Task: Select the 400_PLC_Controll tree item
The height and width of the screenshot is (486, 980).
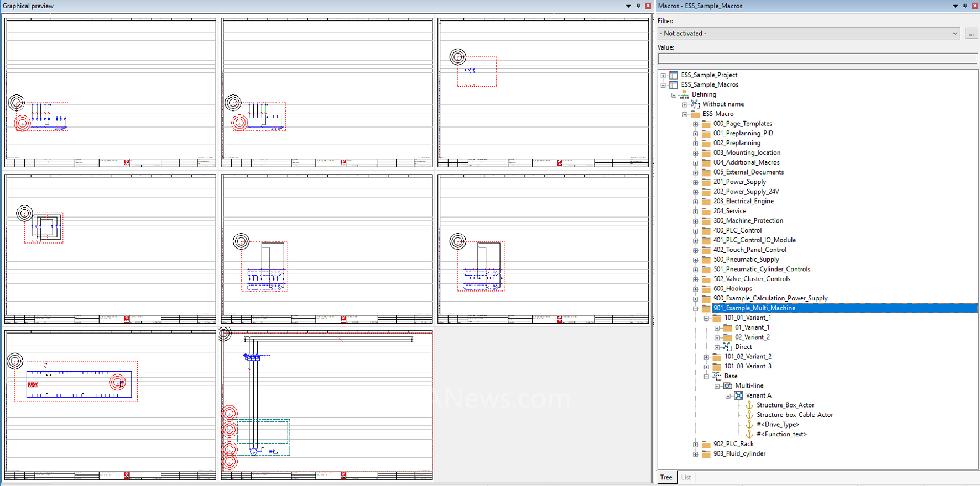Action: click(x=742, y=231)
